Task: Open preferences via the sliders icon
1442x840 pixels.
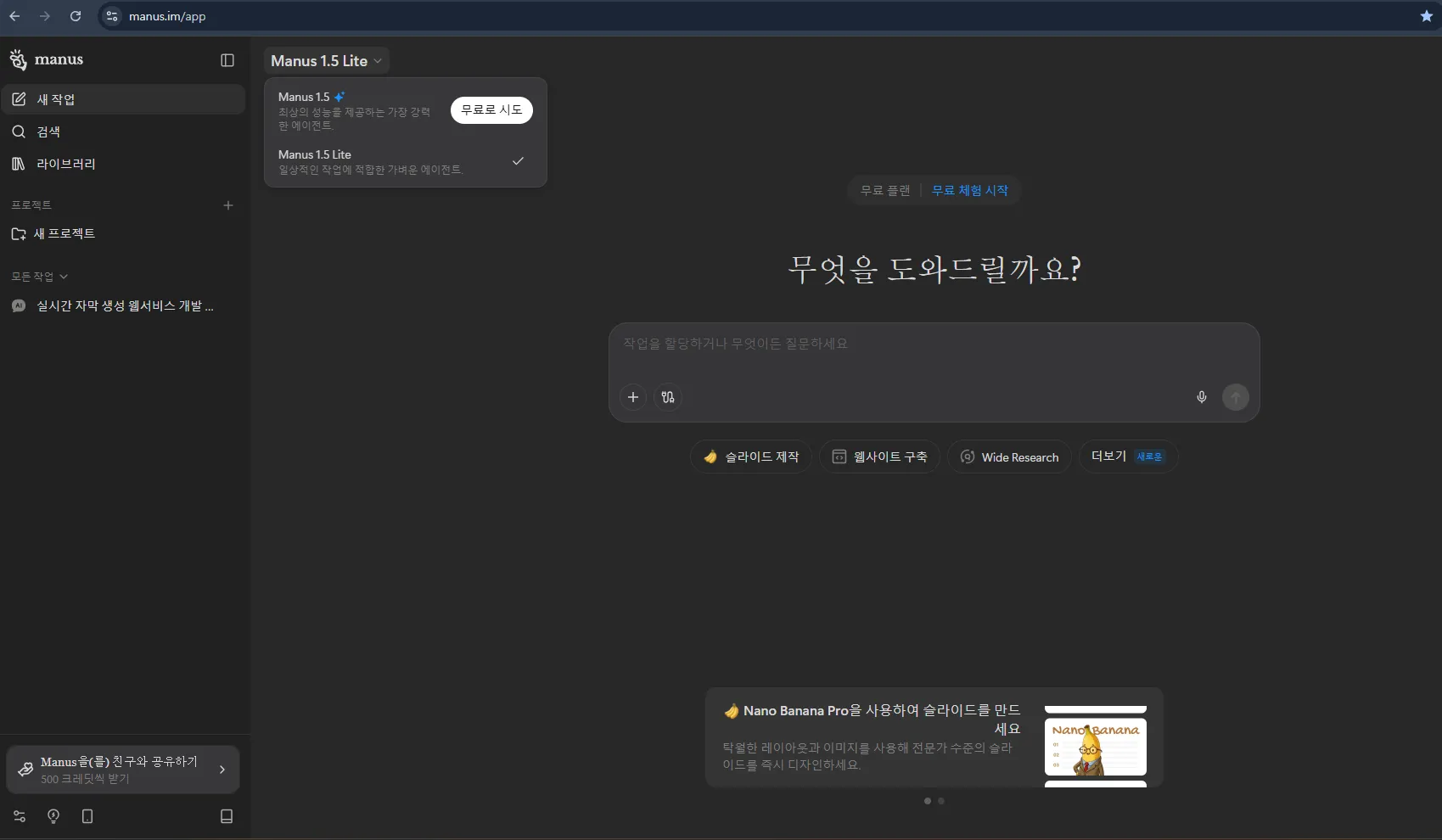Action: pyautogui.click(x=20, y=816)
